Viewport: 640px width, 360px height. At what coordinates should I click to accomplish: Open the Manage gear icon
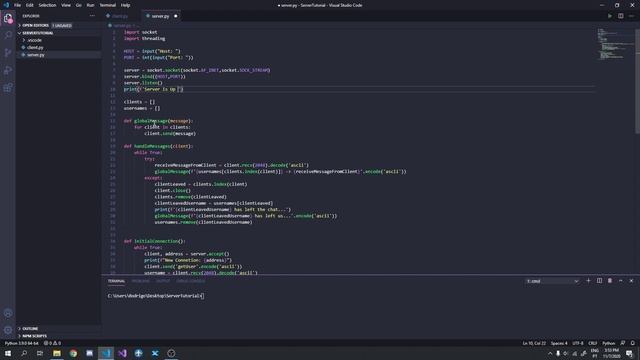8,330
